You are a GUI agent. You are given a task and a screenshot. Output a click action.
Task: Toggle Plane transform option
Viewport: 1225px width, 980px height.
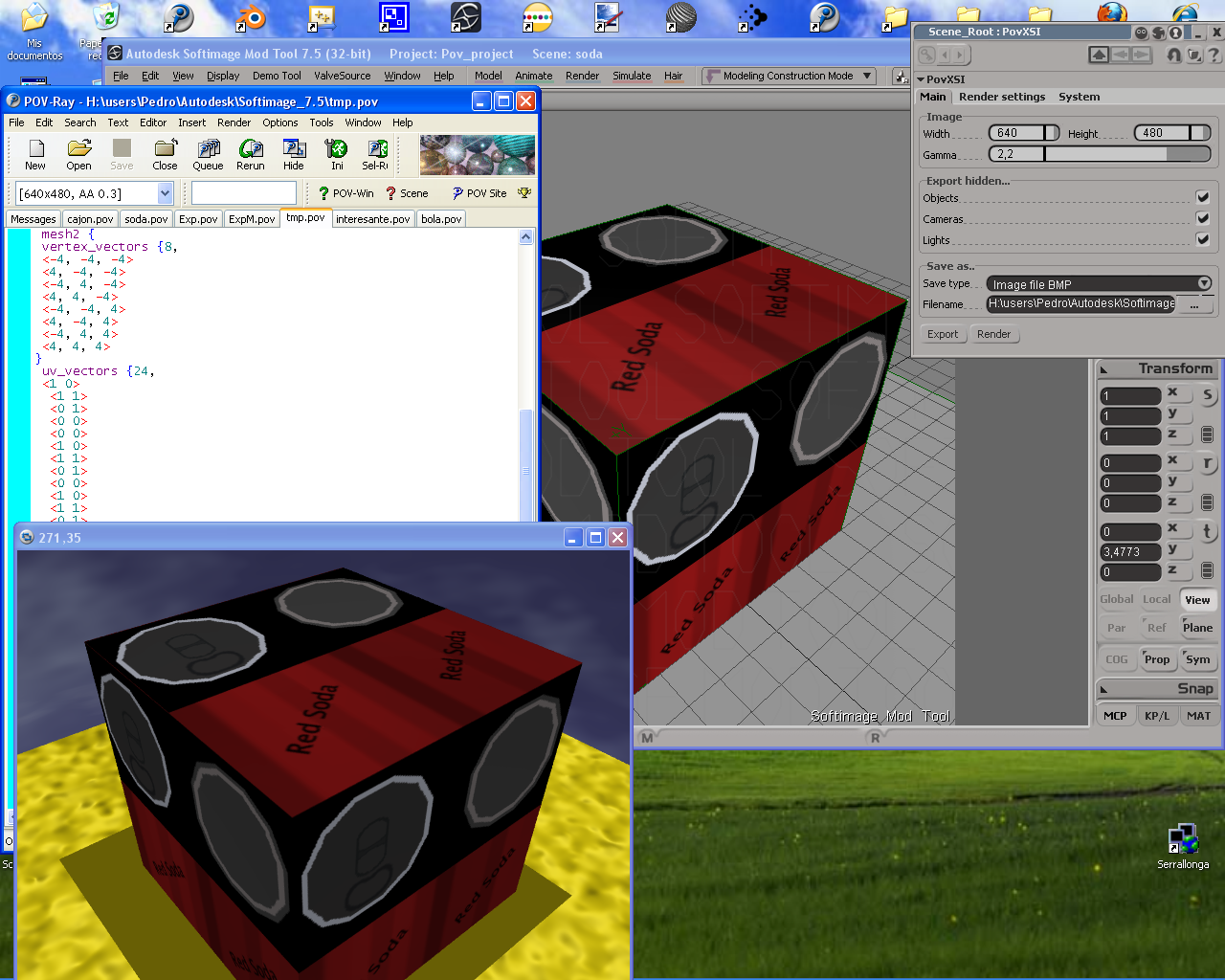point(1197,628)
